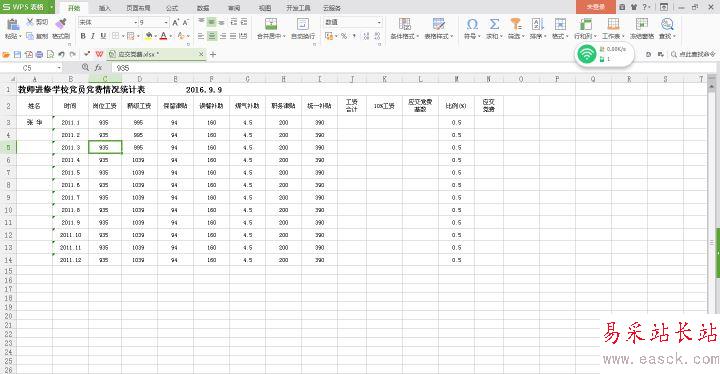The image size is (720, 374).
Task: Click the Print icon in quick toolbar
Action: click(39, 54)
